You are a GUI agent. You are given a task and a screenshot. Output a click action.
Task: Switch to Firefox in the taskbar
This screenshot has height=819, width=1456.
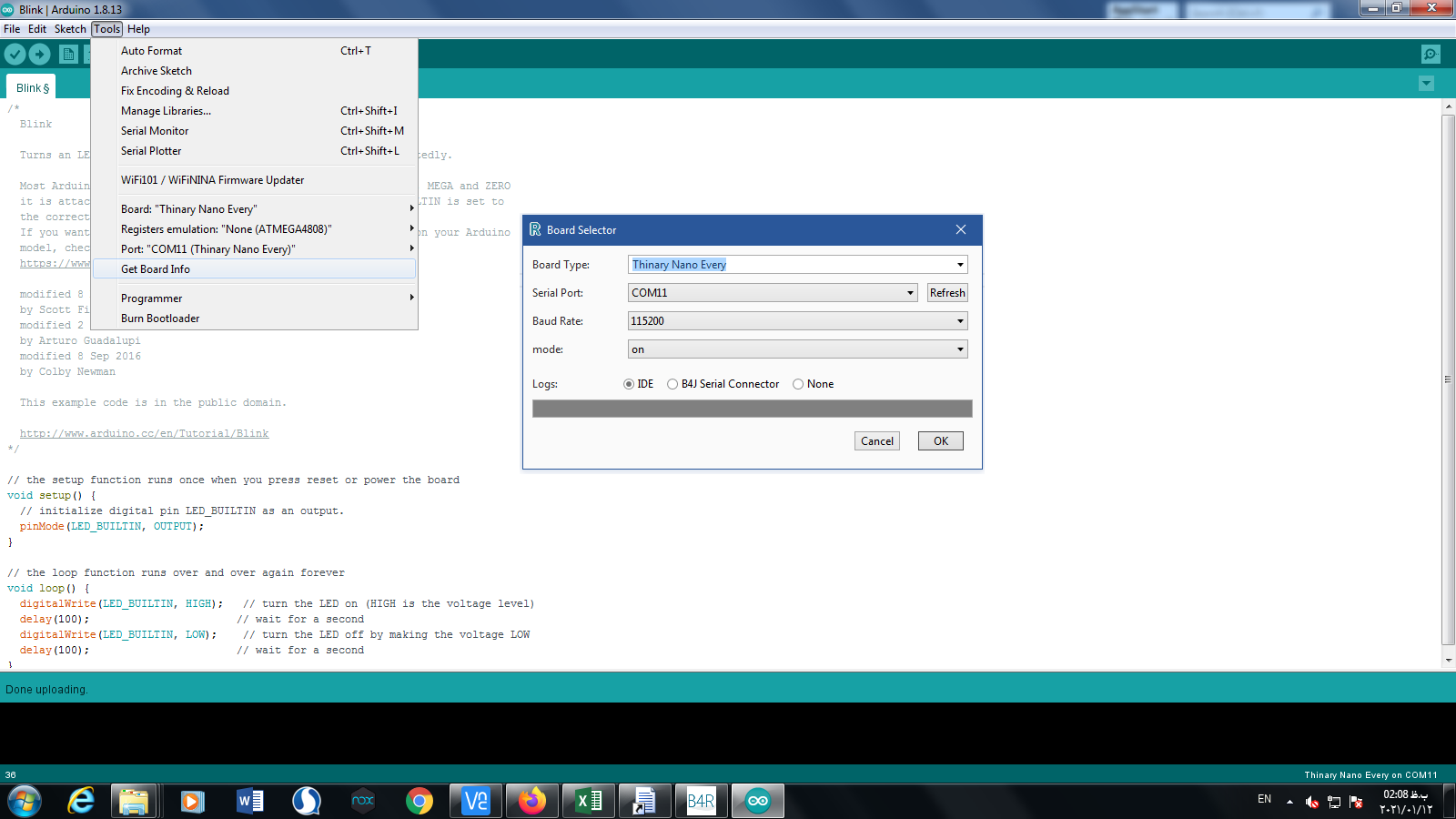pyautogui.click(x=531, y=801)
